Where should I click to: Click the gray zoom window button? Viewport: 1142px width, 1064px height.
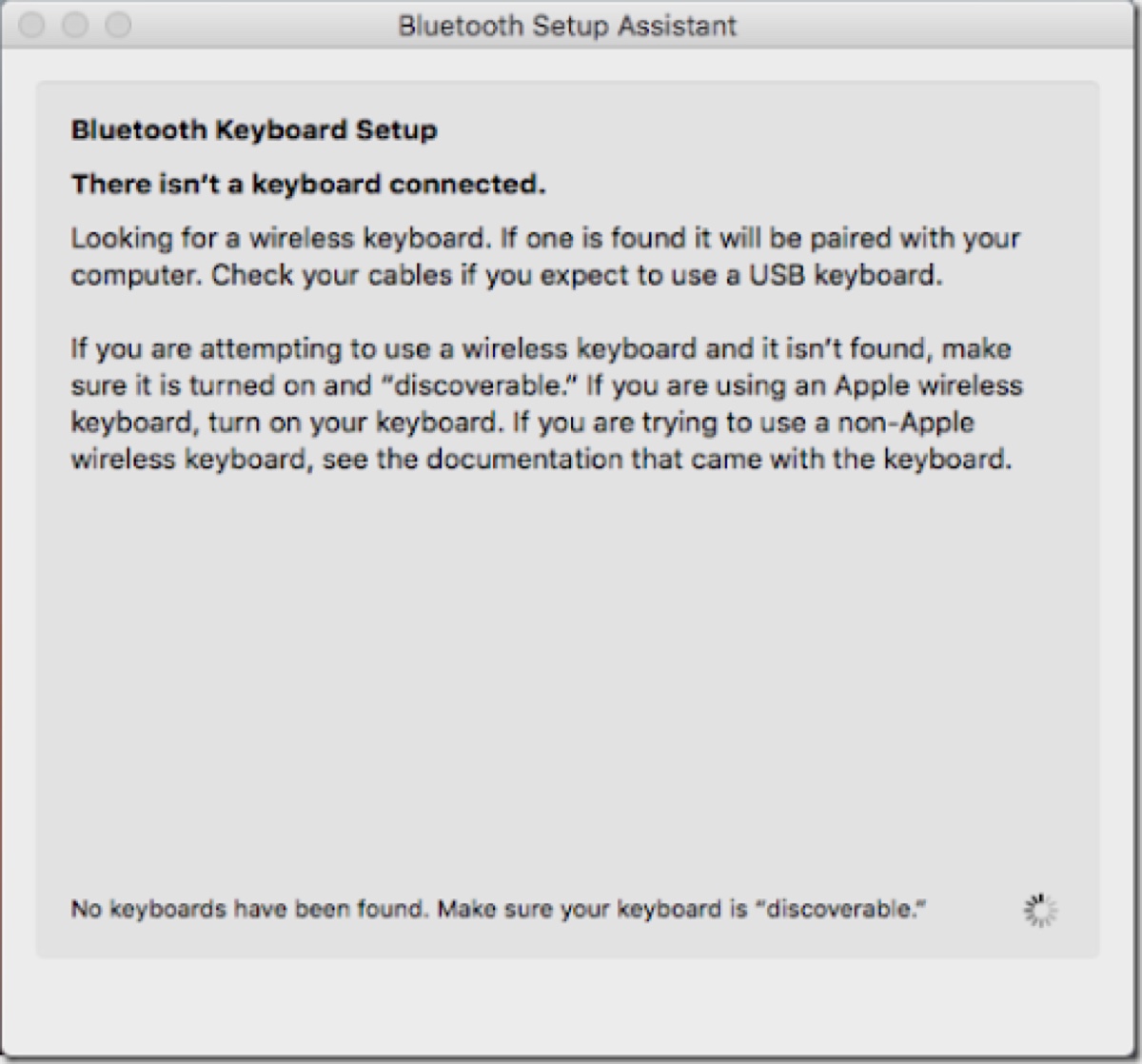[x=117, y=26]
